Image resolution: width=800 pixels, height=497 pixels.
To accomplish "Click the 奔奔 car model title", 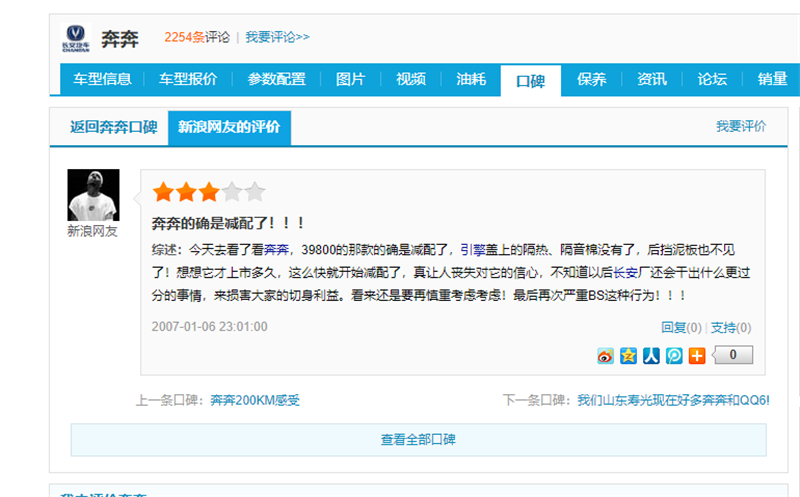I will [x=120, y=39].
